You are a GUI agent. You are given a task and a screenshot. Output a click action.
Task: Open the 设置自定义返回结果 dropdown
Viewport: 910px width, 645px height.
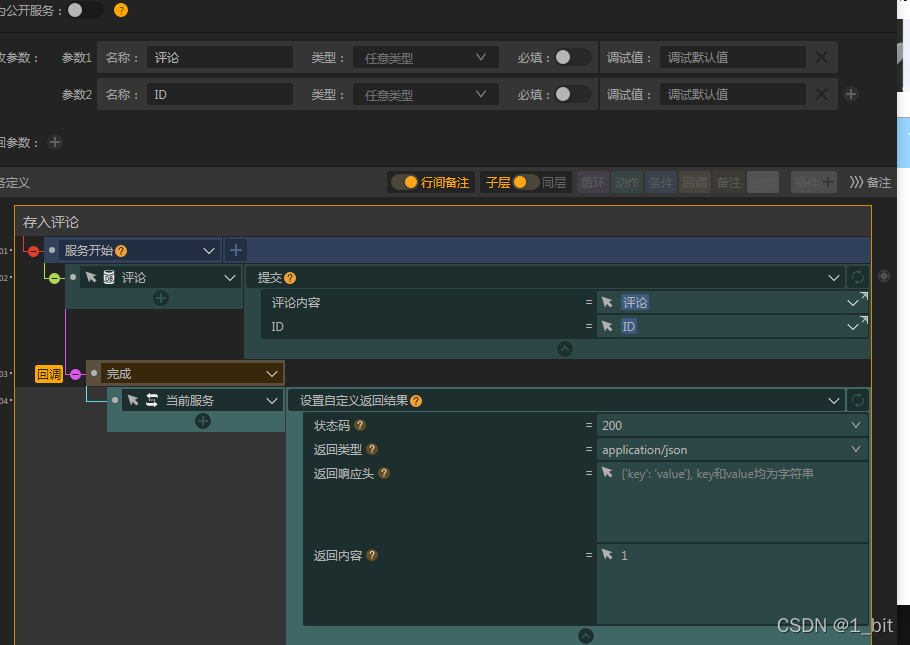[x=834, y=401]
